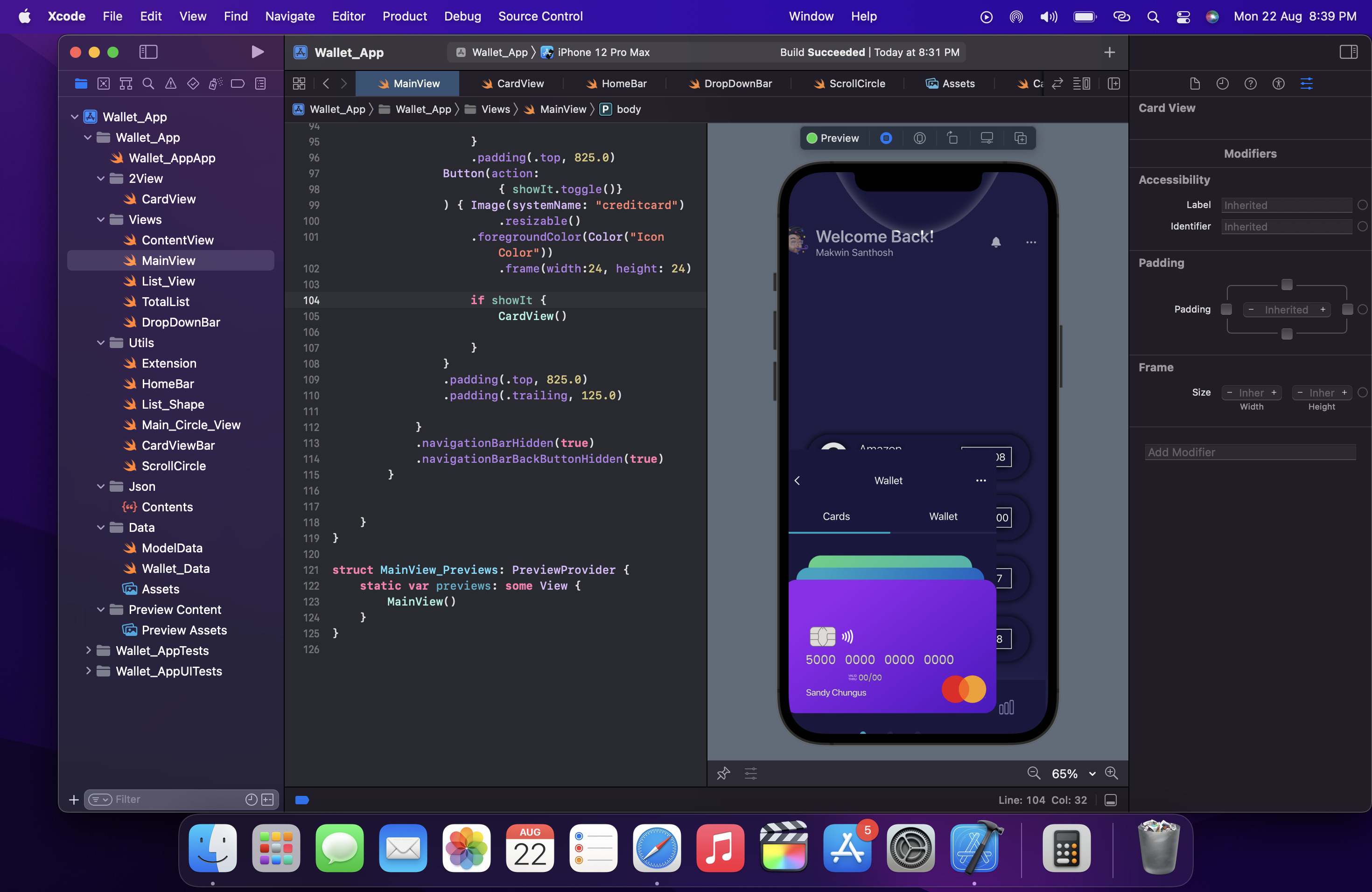The width and height of the screenshot is (1372, 892).
Task: Go forward in editor history
Action: tap(343, 84)
